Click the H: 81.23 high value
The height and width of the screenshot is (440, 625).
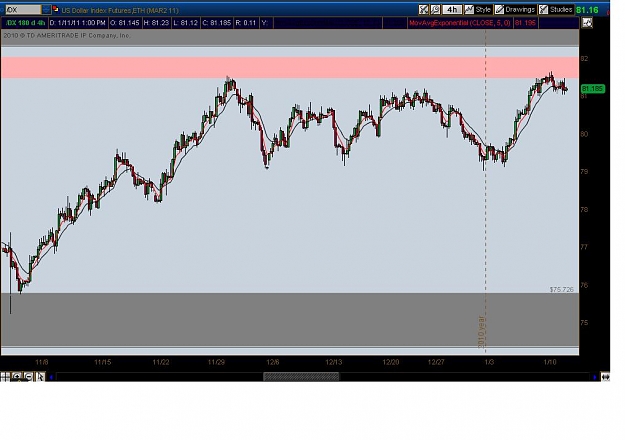[156, 23]
